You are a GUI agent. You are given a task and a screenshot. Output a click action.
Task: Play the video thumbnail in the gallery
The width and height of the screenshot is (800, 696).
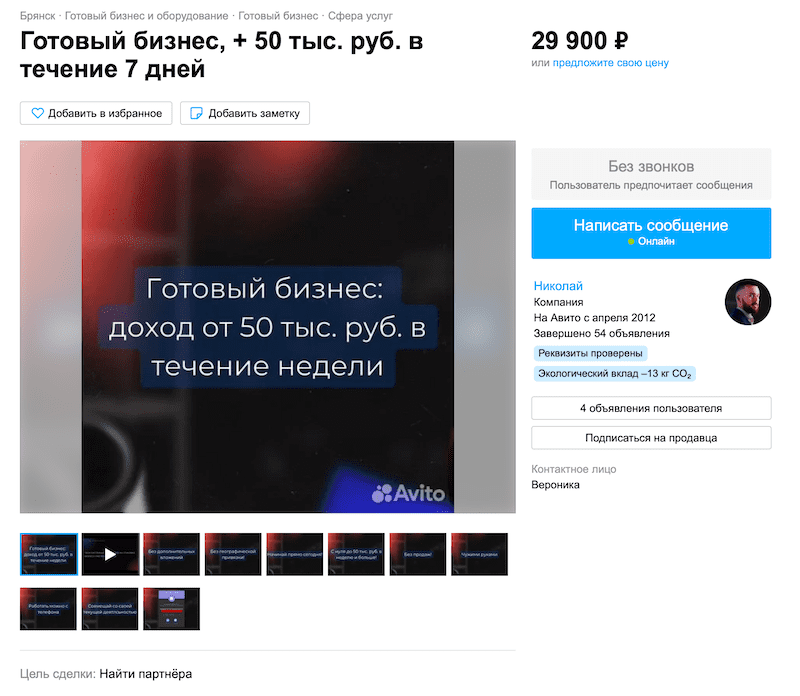[x=110, y=554]
